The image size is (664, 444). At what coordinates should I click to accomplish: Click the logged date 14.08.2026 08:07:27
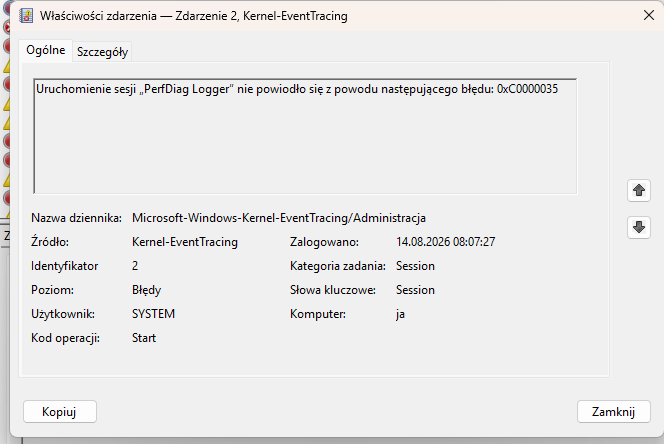pyautogui.click(x=445, y=242)
